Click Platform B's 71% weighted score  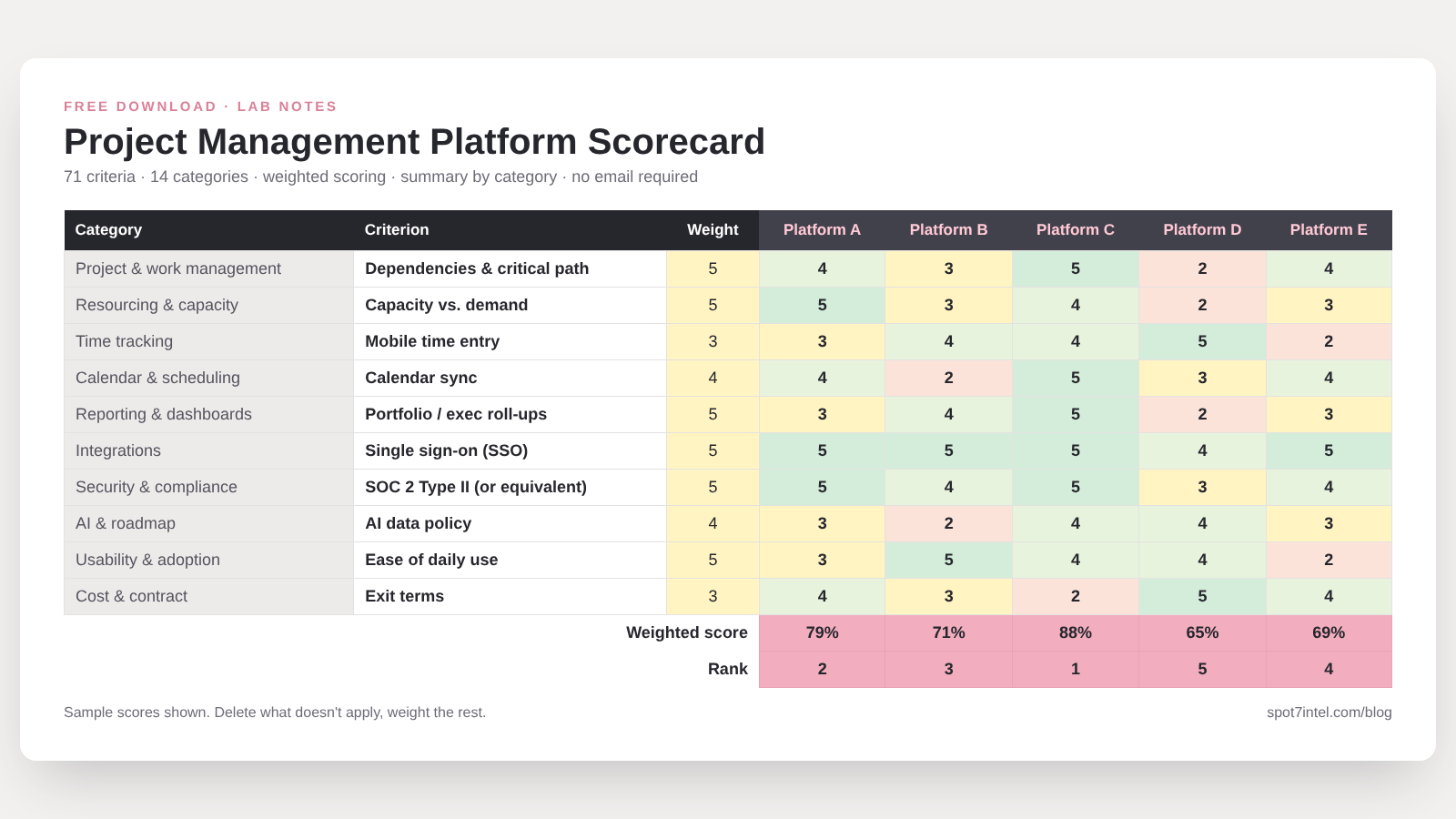[x=948, y=632]
